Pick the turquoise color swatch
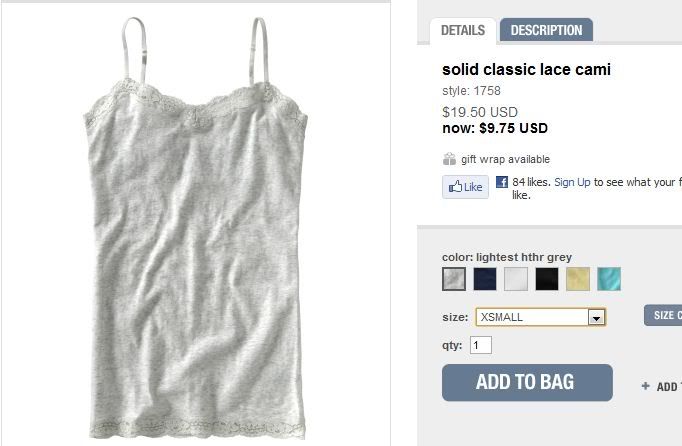The width and height of the screenshot is (682, 446). click(x=609, y=279)
